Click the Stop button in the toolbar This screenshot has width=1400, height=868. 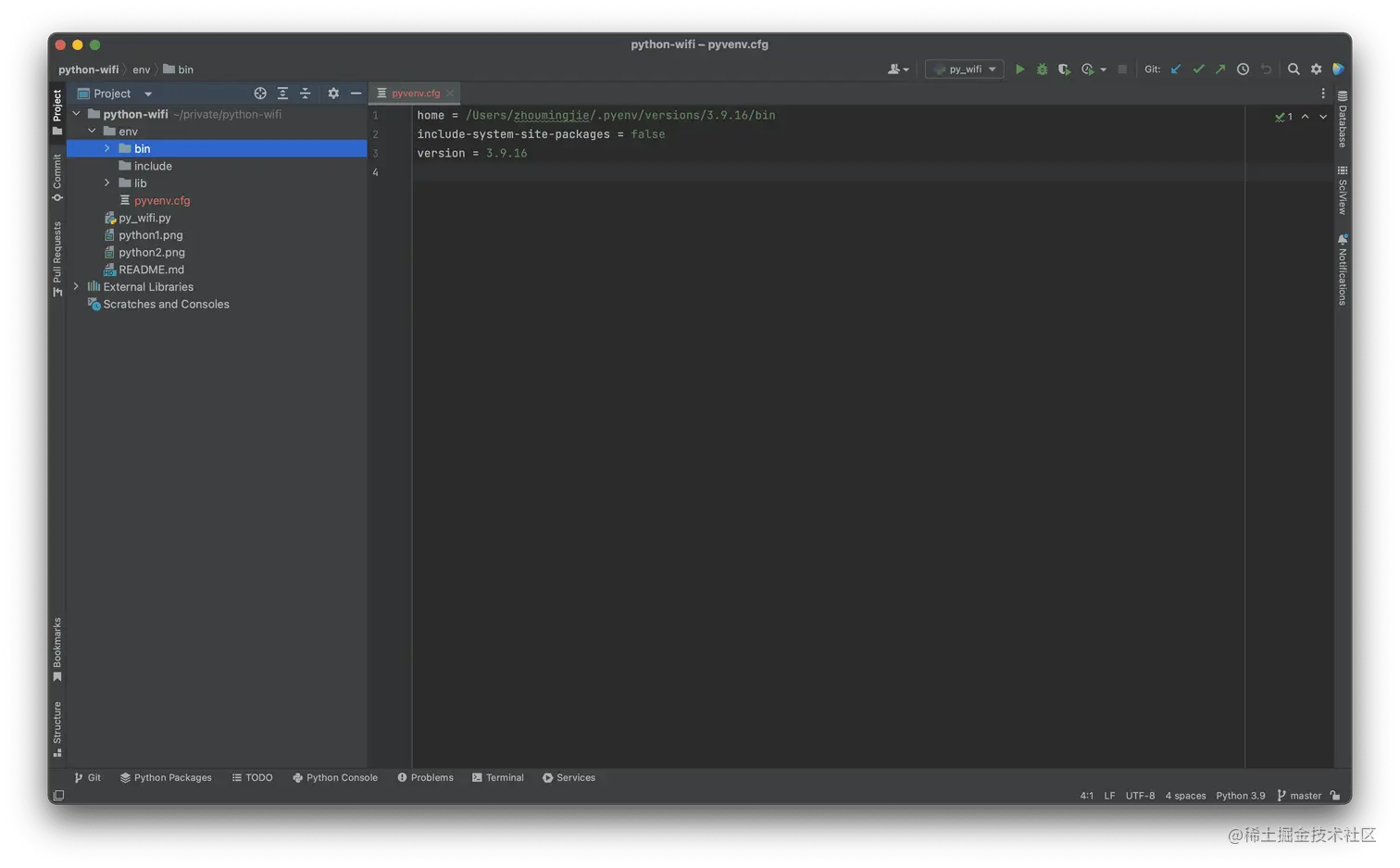(x=1122, y=69)
